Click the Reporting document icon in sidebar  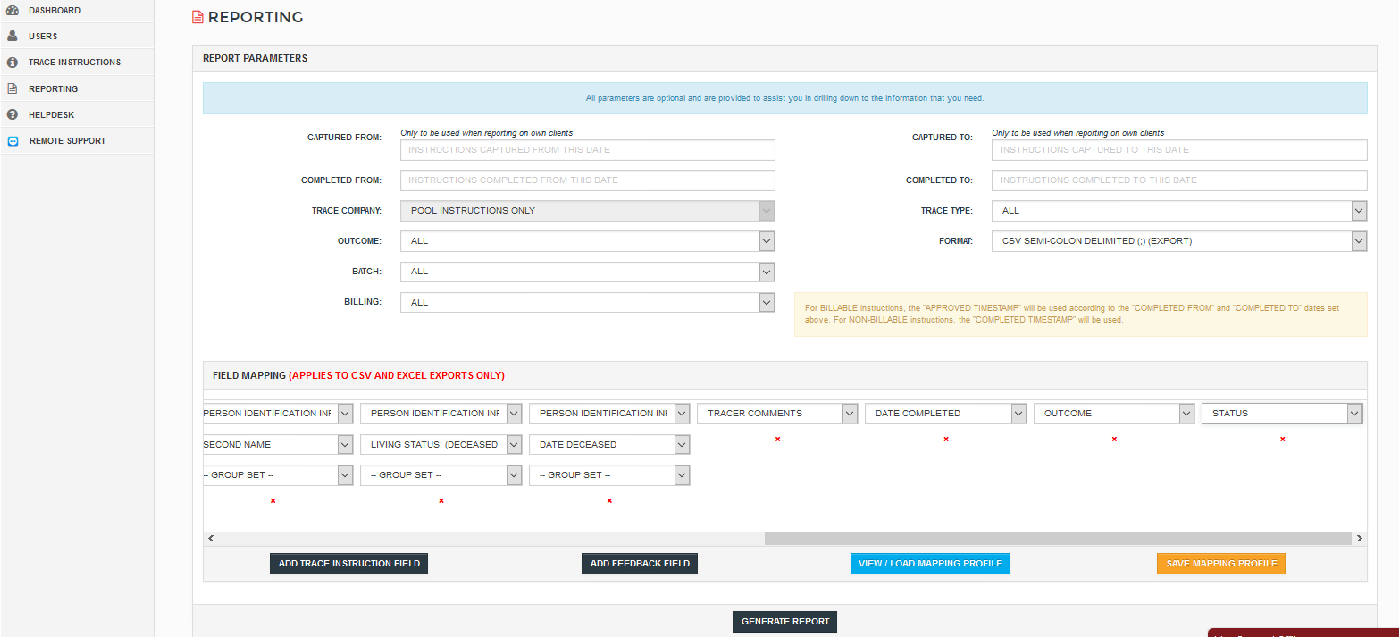click(13, 88)
